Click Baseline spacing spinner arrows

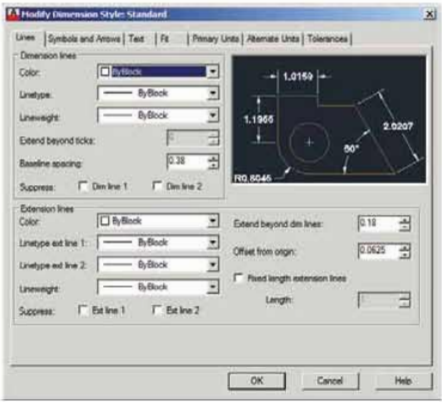[213, 161]
